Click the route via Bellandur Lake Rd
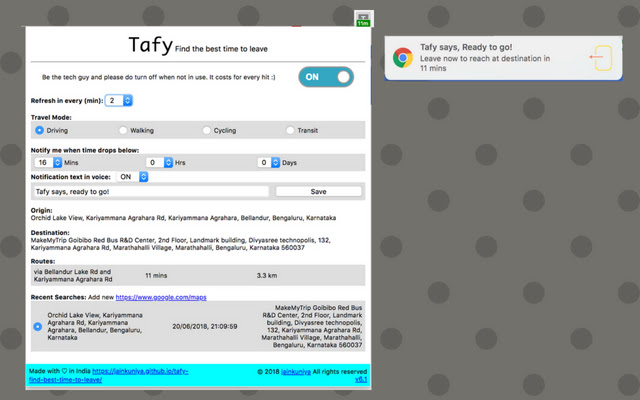This screenshot has height=400, width=640. [x=73, y=276]
